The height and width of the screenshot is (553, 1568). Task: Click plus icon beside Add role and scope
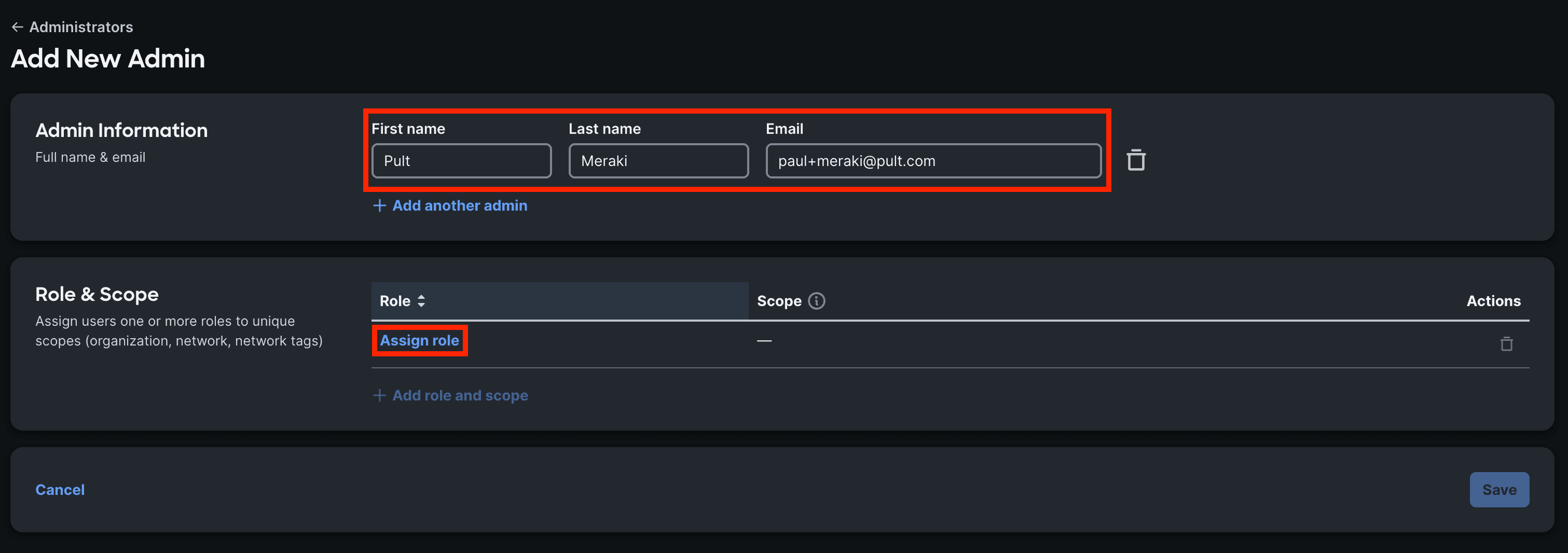pos(379,395)
